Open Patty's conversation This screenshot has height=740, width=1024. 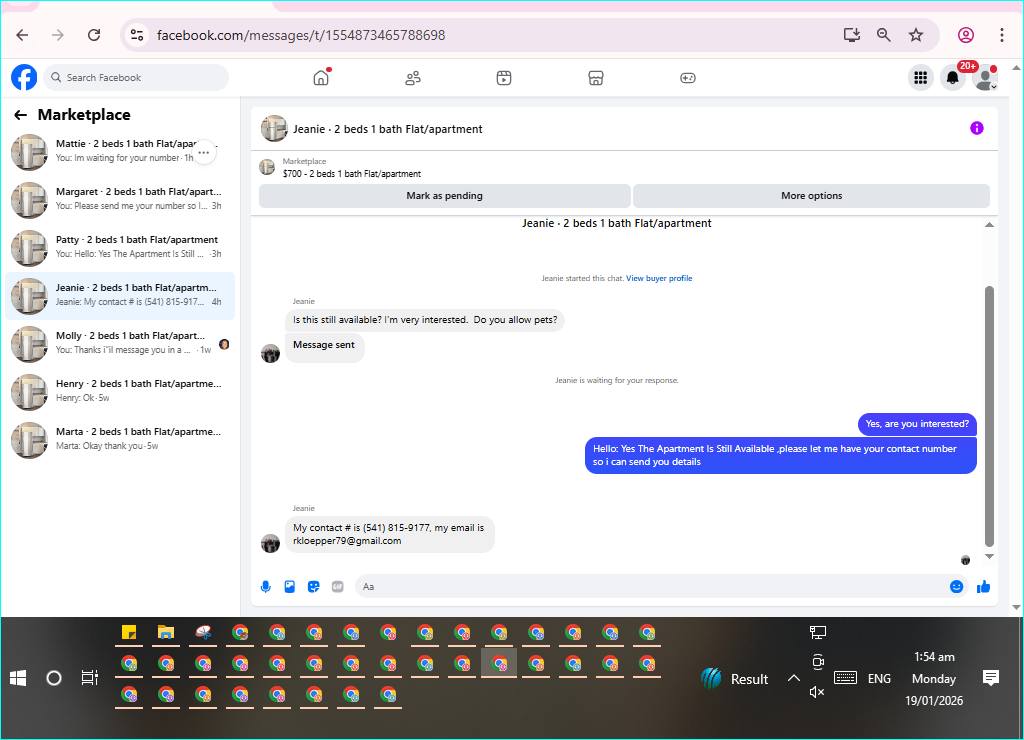click(120, 248)
